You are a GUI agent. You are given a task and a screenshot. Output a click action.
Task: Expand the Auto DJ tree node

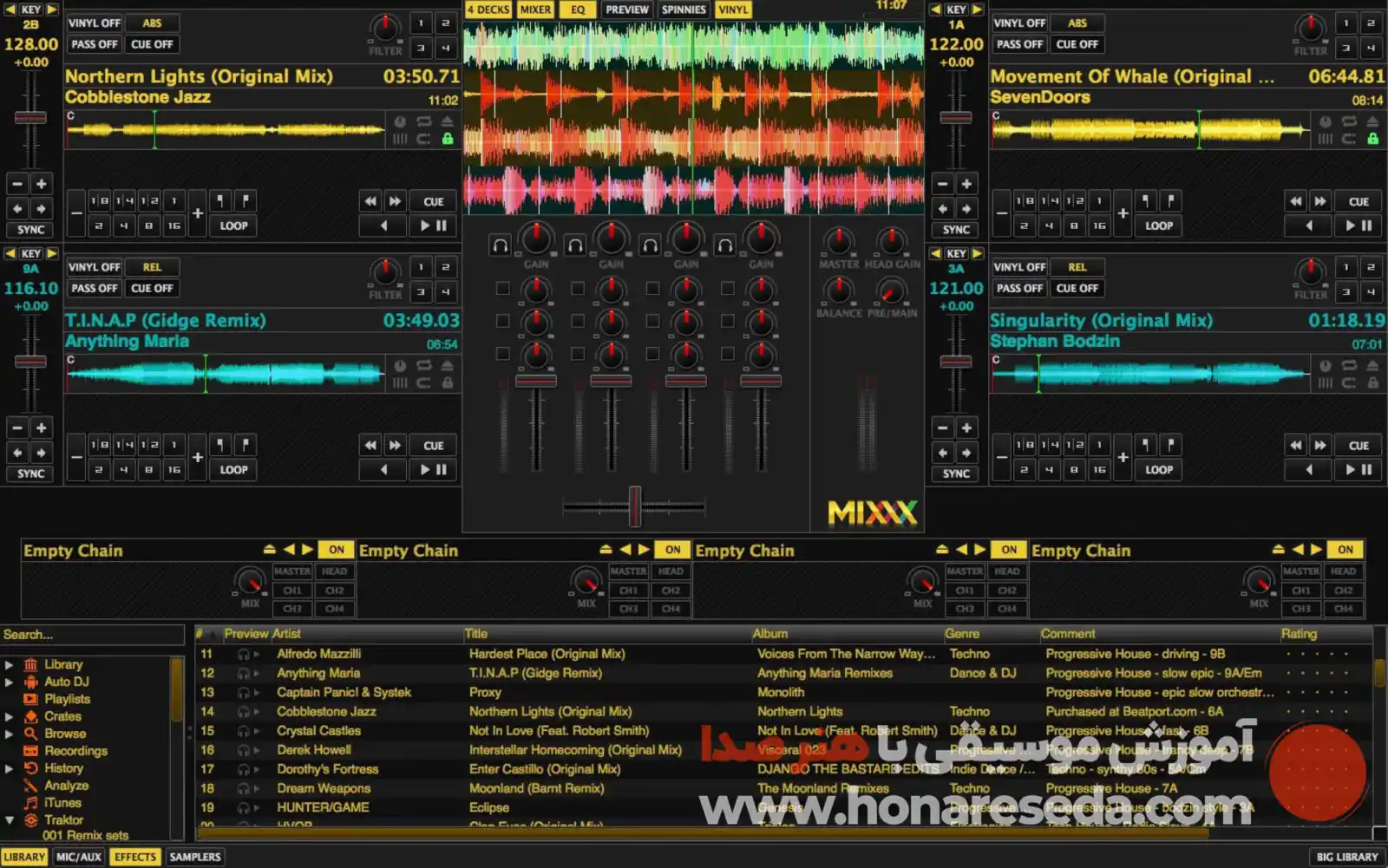coord(9,682)
